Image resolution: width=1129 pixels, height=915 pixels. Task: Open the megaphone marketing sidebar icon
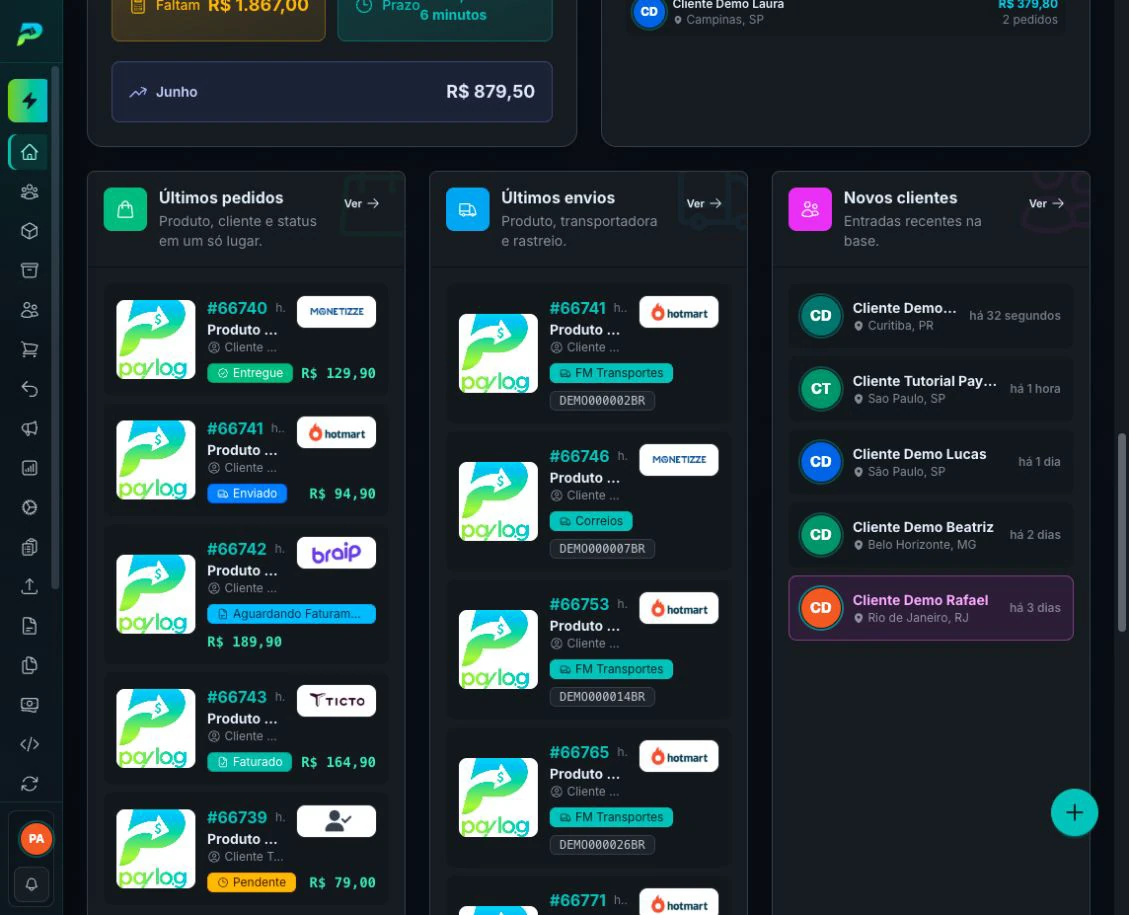click(x=29, y=429)
